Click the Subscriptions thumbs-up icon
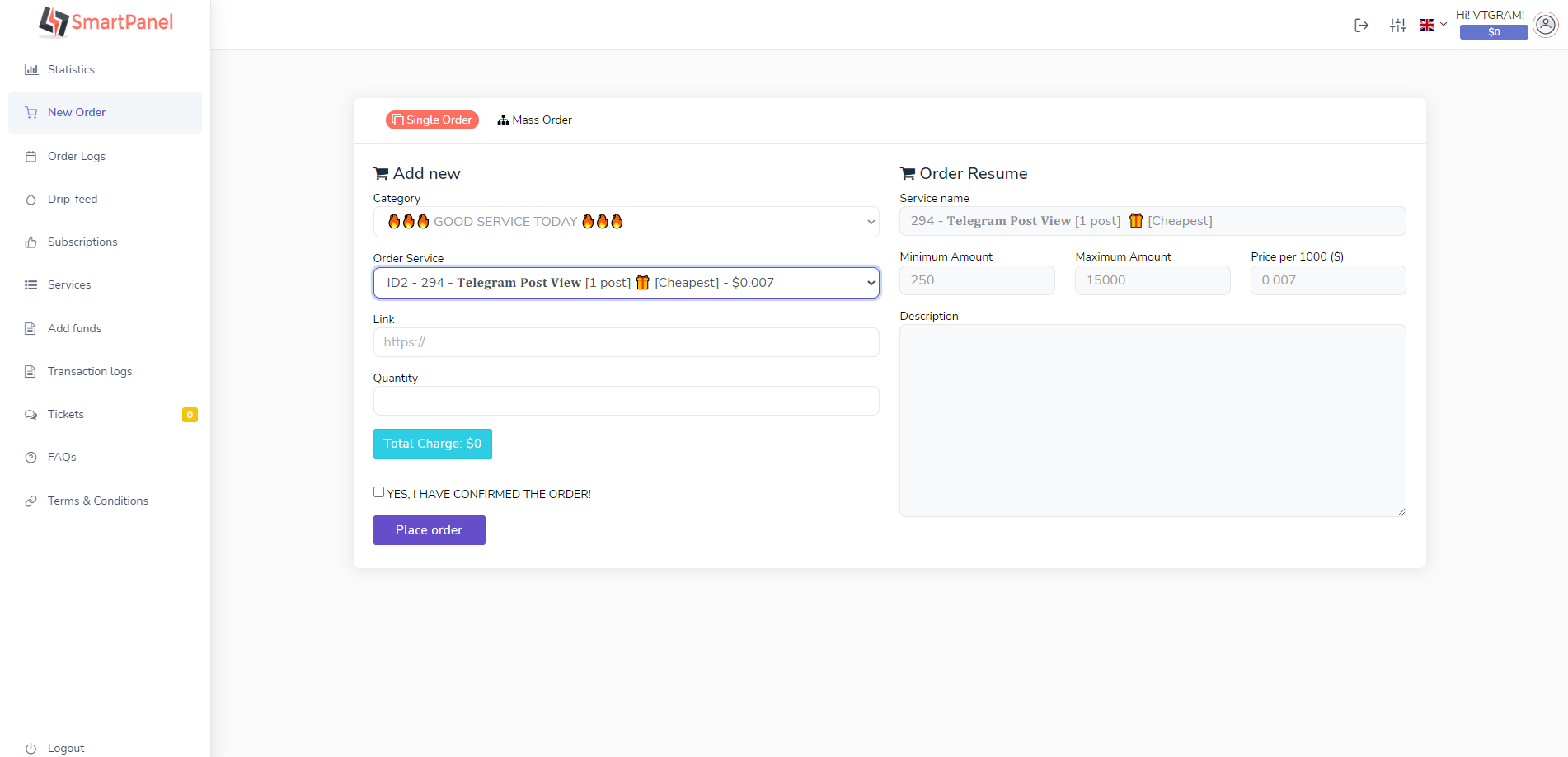This screenshot has width=1568, height=757. (31, 242)
